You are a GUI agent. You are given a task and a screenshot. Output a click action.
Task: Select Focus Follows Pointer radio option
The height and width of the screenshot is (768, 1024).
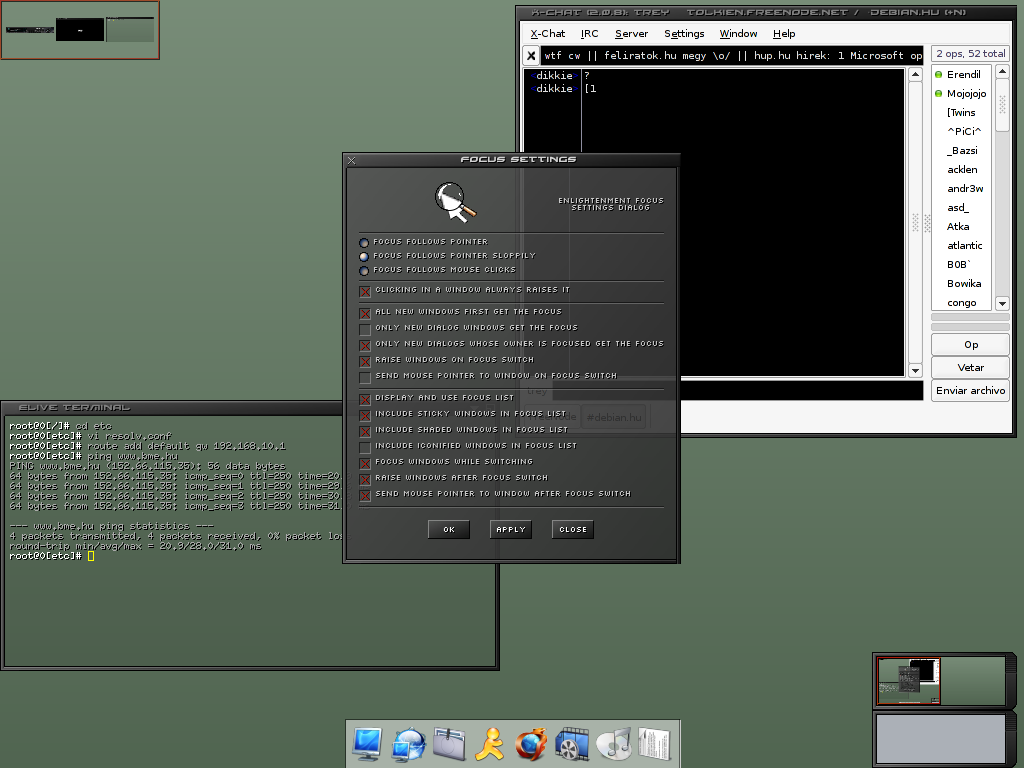coord(364,242)
